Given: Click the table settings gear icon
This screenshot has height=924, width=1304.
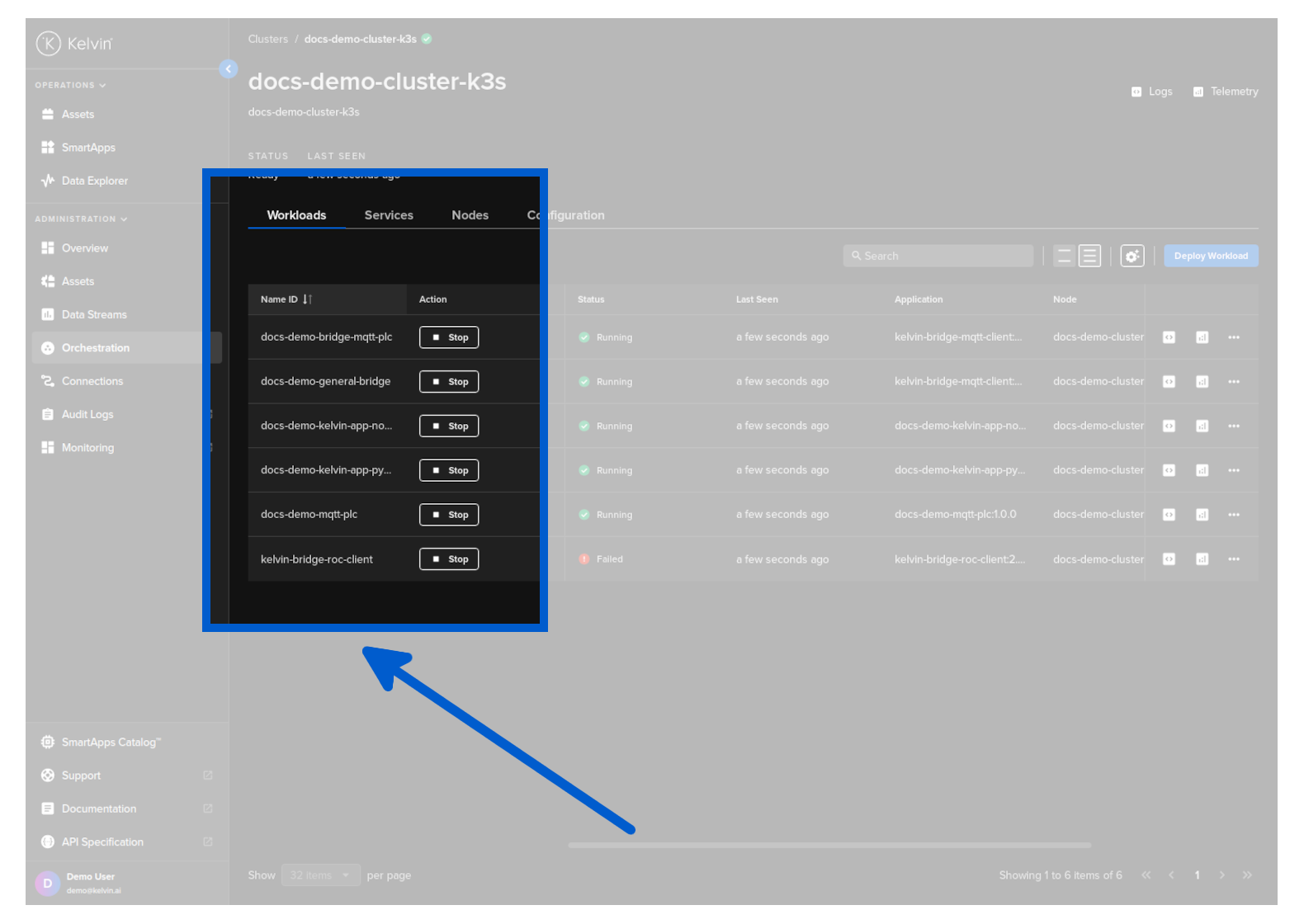Looking at the screenshot, I should pos(1132,257).
